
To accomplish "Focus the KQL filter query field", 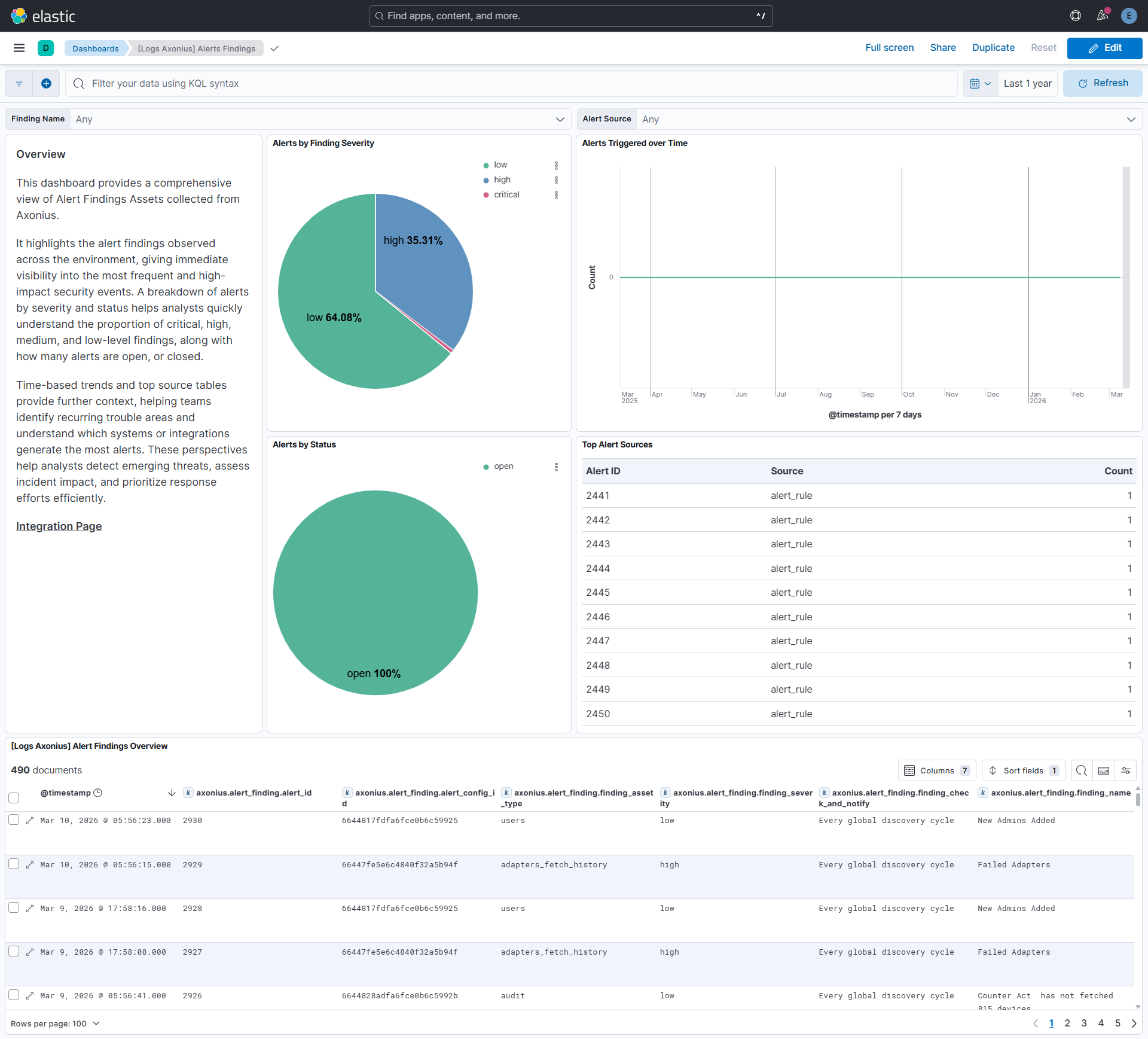I will click(511, 84).
